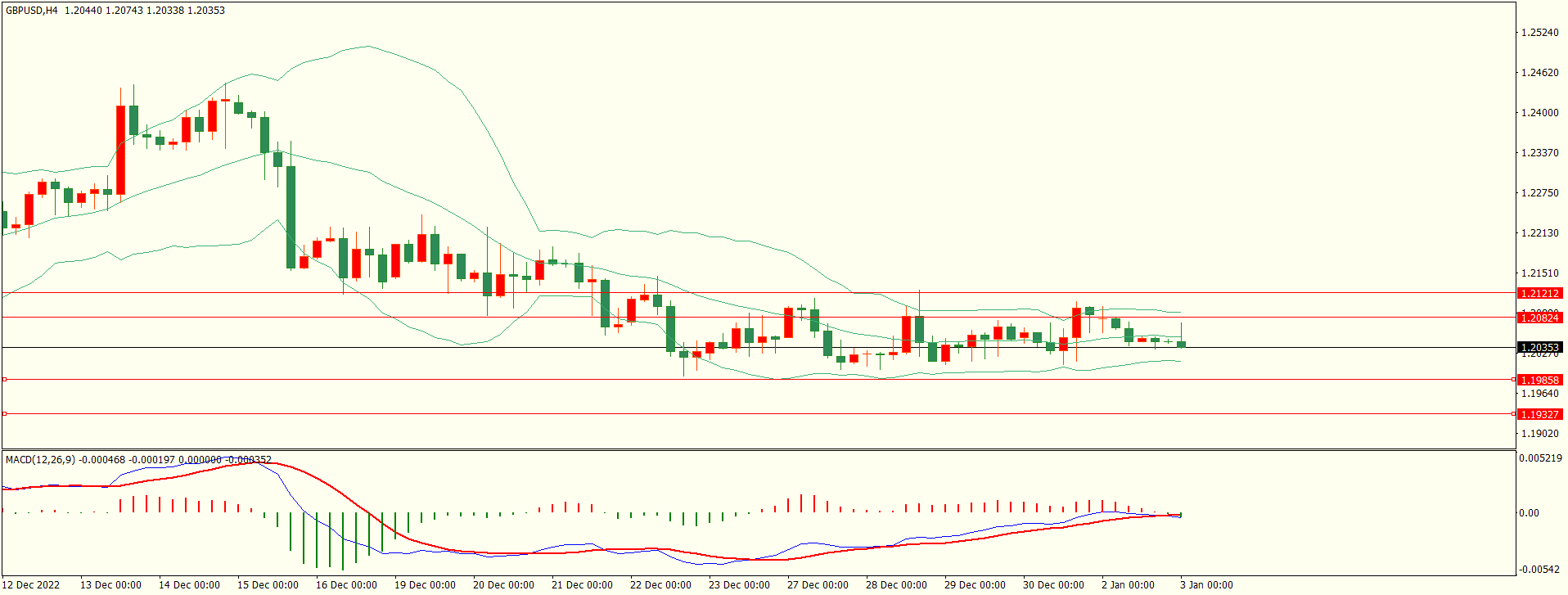Click the 0.00 MACD scale value
Viewport: 1568px width, 595px height.
click(1529, 513)
